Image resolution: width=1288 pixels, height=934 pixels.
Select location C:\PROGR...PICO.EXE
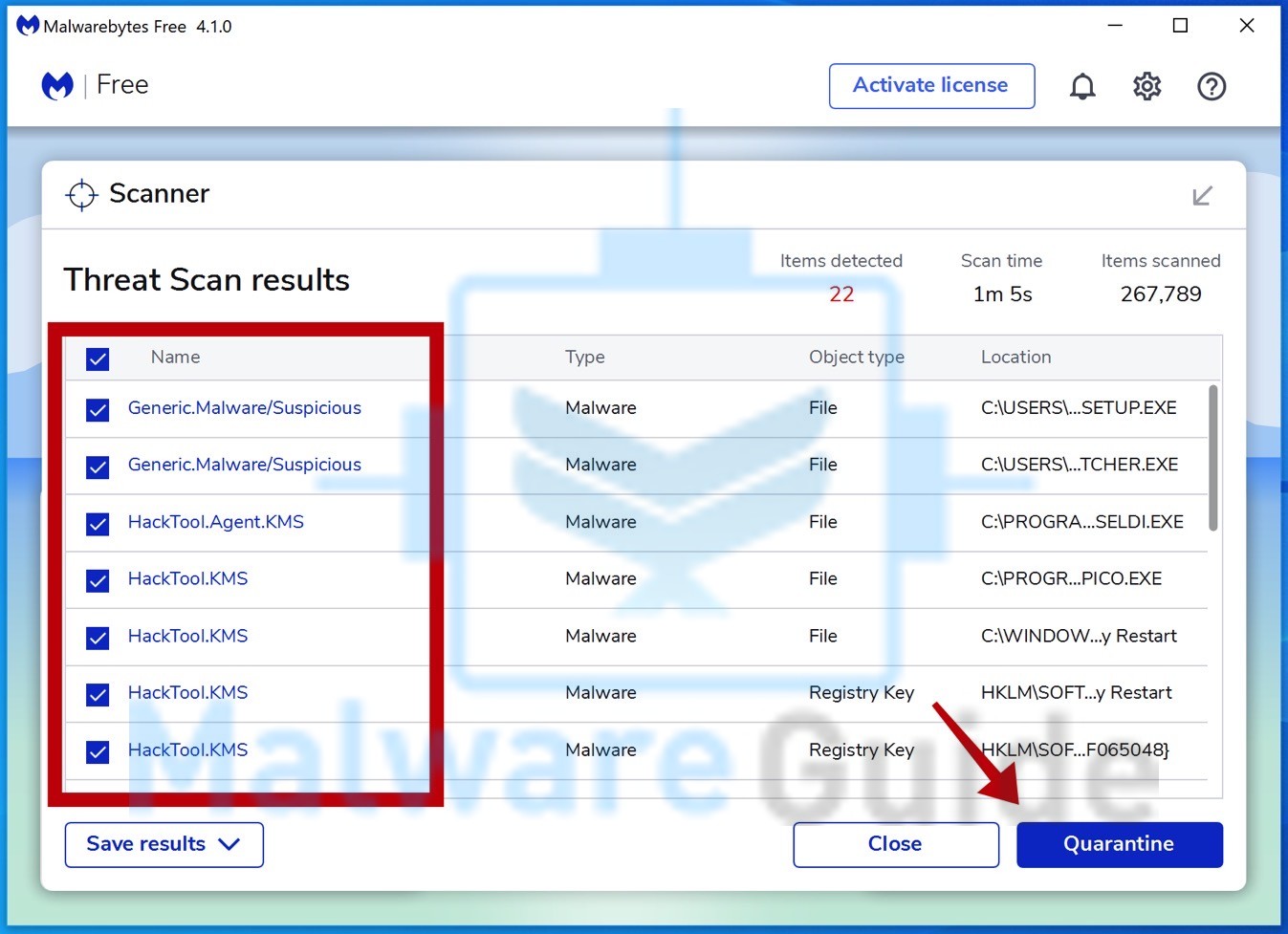click(1072, 578)
